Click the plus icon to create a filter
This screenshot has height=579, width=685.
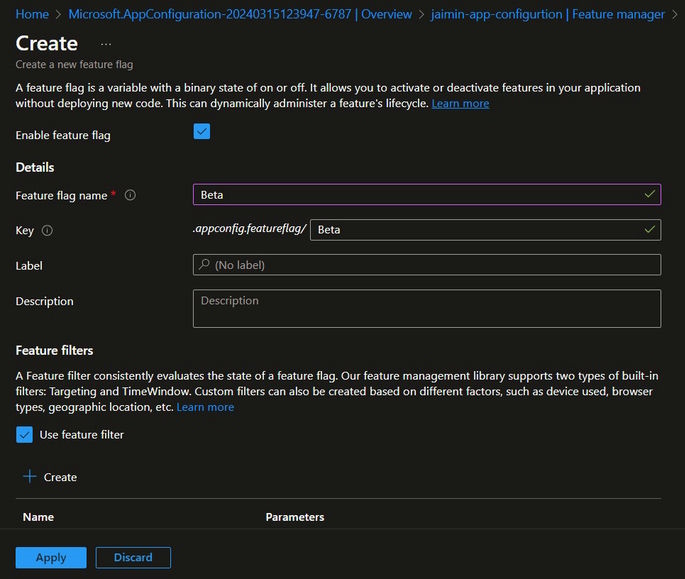[x=30, y=477]
